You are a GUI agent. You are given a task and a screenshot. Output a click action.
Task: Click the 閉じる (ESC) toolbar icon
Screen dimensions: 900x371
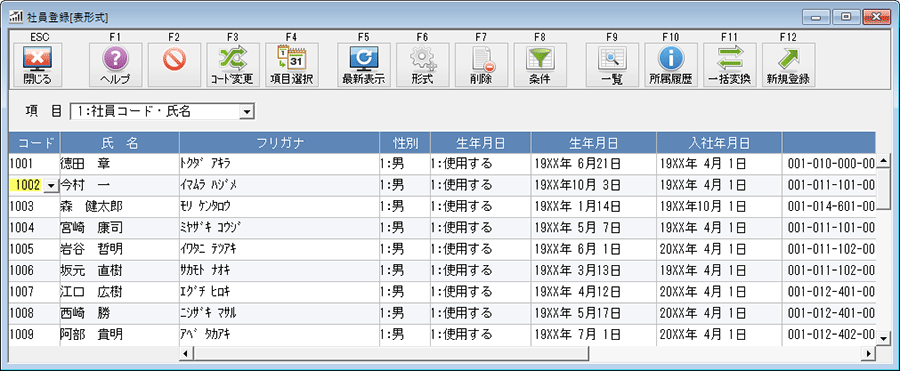point(37,65)
